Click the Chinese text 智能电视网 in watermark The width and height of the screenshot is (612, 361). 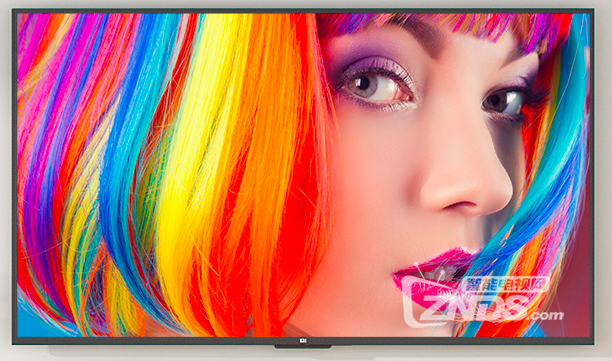[505, 285]
